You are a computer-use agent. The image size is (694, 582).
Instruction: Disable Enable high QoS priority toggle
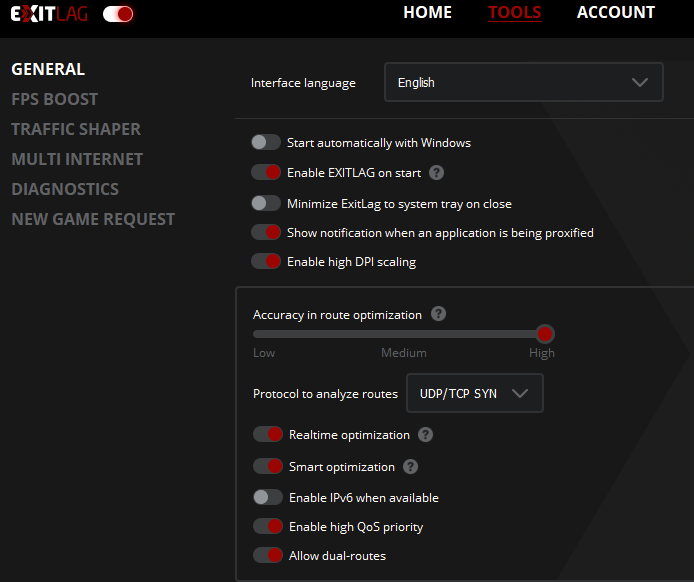[x=268, y=526]
